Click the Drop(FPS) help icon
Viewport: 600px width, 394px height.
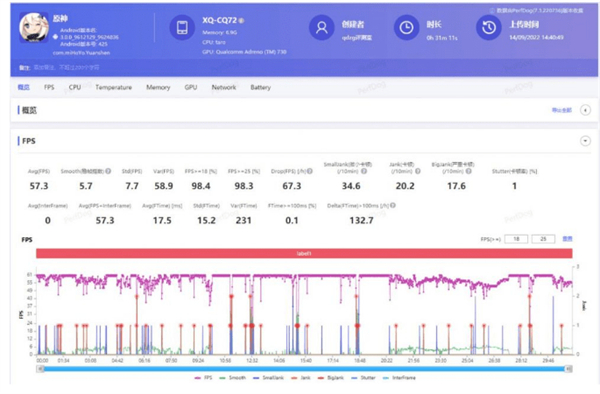[310, 171]
